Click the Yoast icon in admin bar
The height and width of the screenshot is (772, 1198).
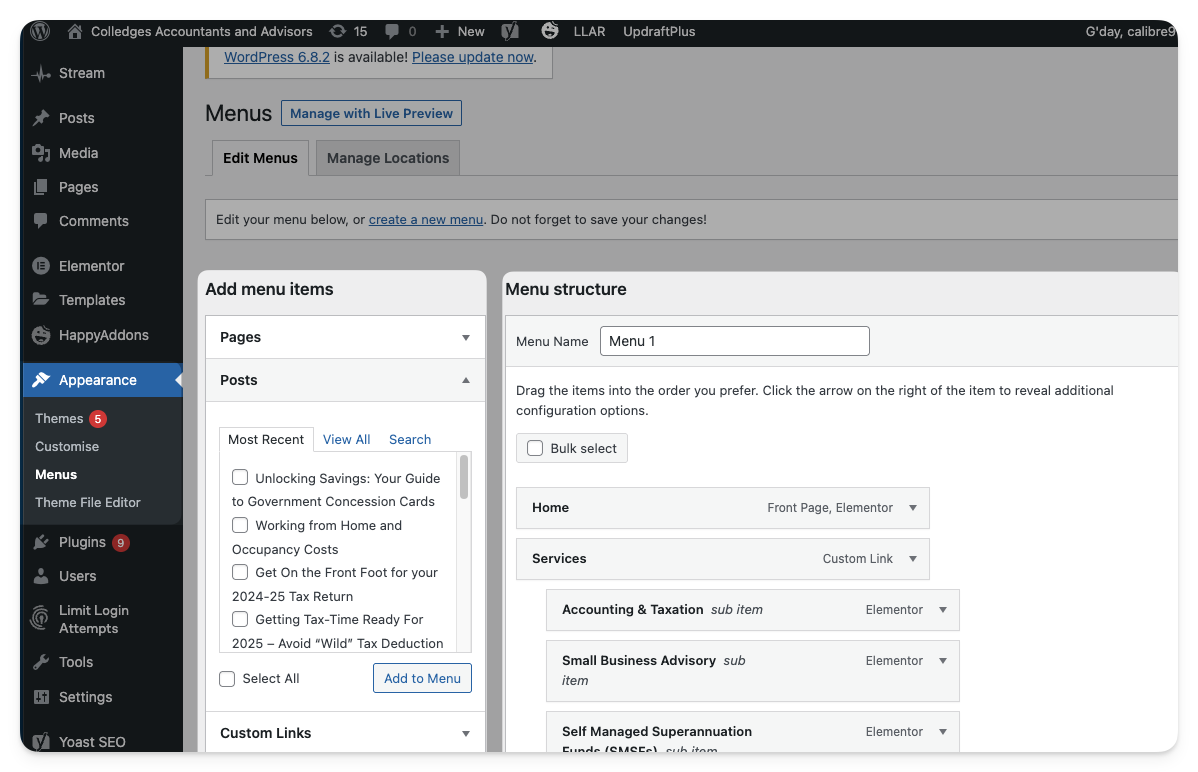(510, 31)
